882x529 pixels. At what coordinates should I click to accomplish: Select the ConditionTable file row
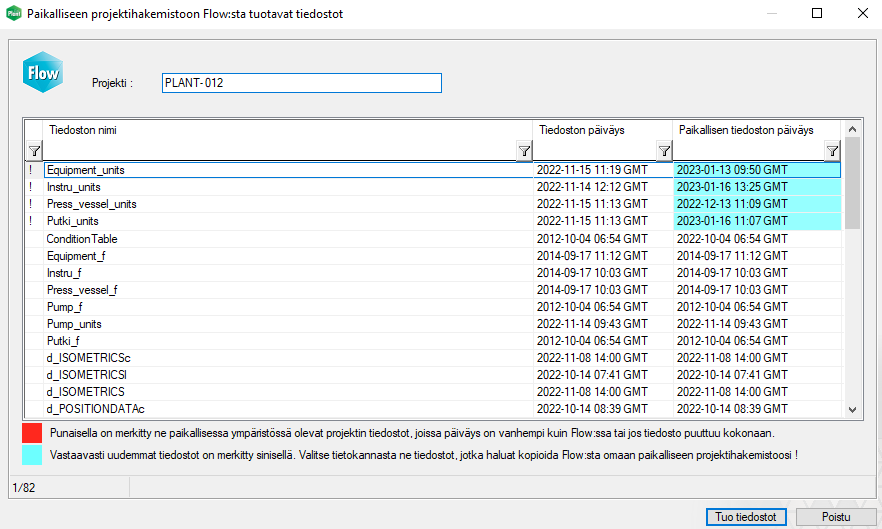pos(82,239)
